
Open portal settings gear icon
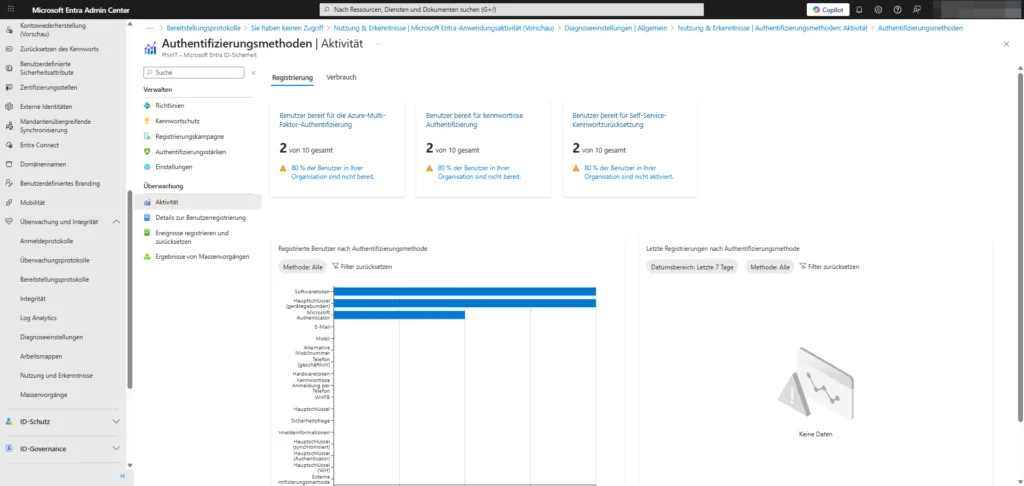coord(877,9)
